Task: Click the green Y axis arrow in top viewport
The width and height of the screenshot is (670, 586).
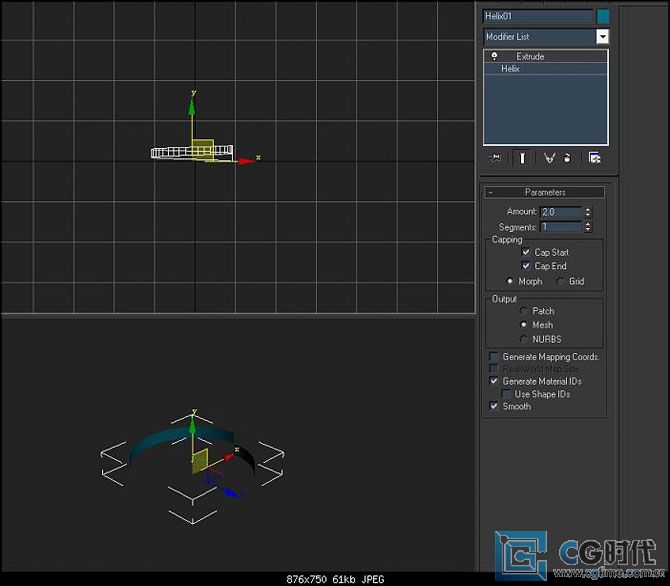Action: click(192, 107)
